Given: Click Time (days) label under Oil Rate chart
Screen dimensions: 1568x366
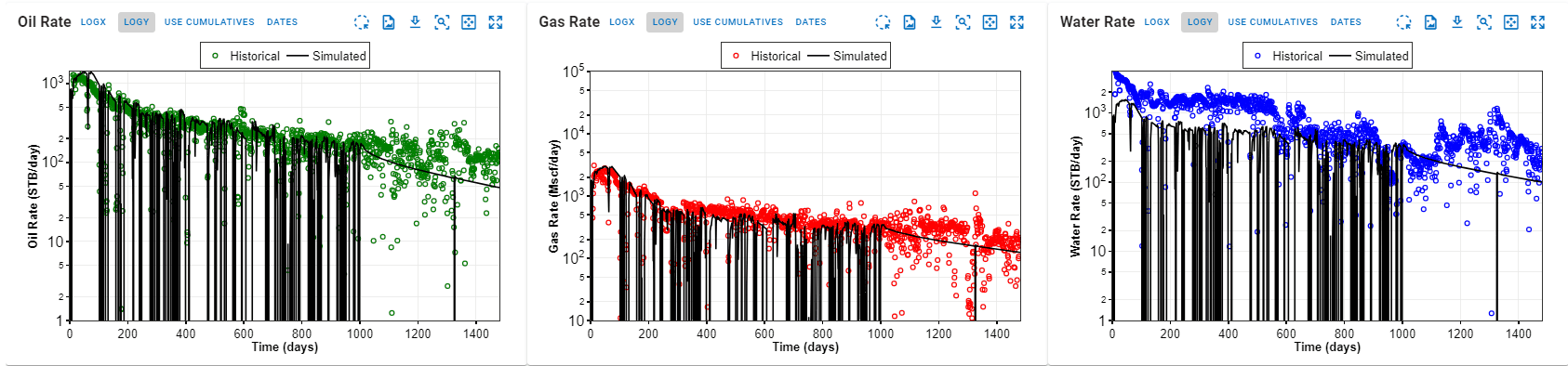Looking at the screenshot, I should pos(285,346).
